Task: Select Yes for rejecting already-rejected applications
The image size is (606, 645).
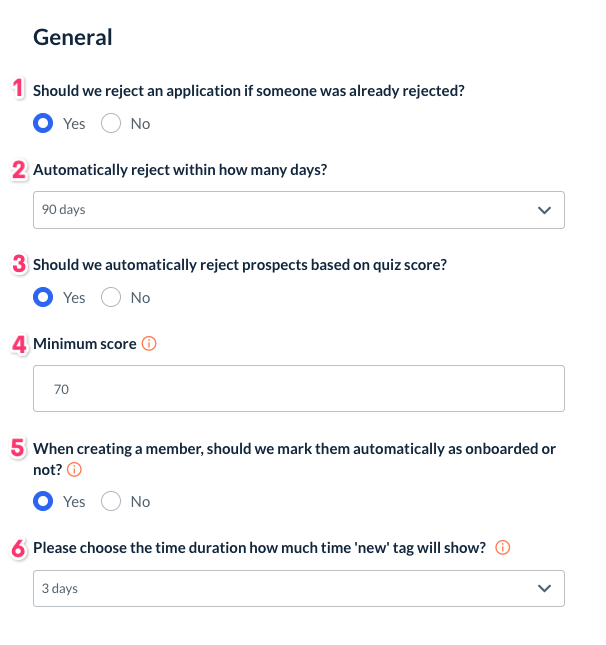Action: click(43, 124)
